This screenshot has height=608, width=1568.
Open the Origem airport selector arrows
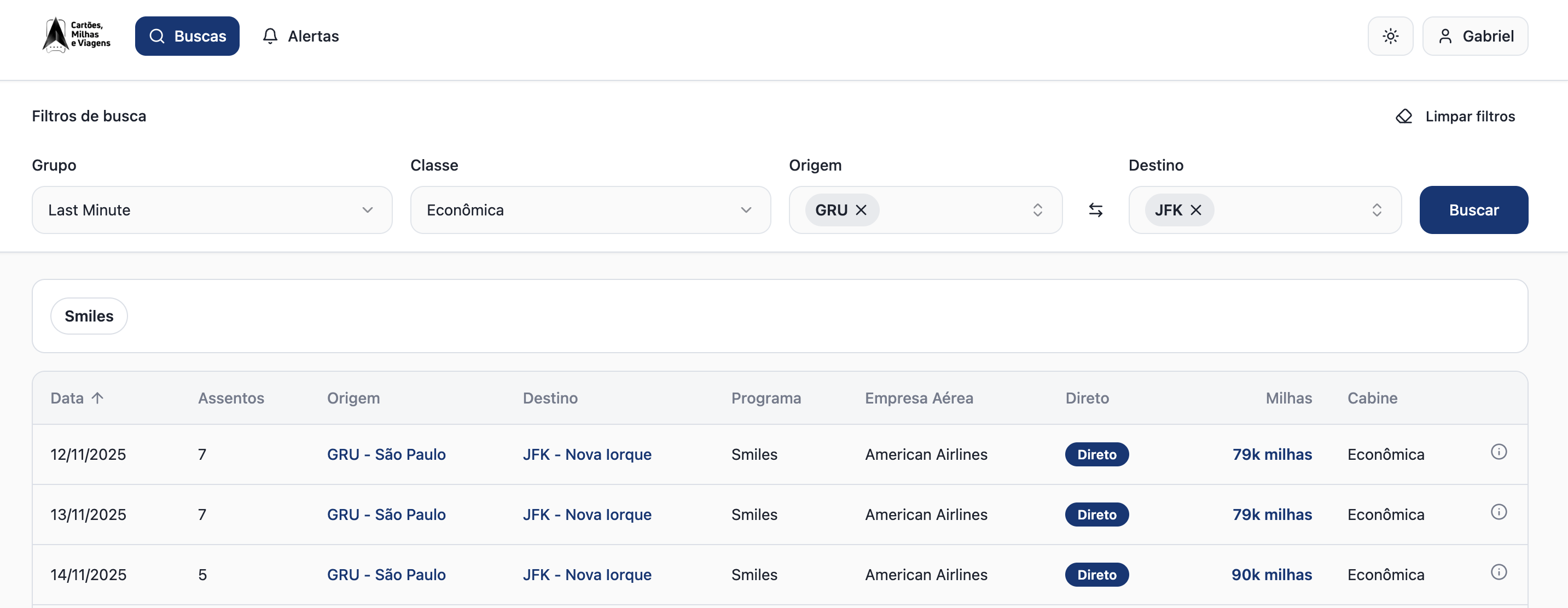tap(1037, 210)
